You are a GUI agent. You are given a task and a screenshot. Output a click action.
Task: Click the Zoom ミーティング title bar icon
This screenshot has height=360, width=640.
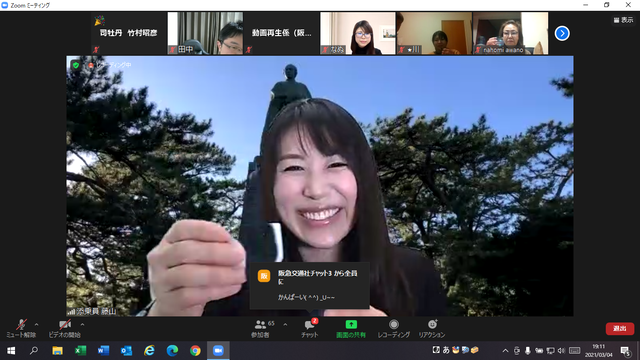click(5, 5)
